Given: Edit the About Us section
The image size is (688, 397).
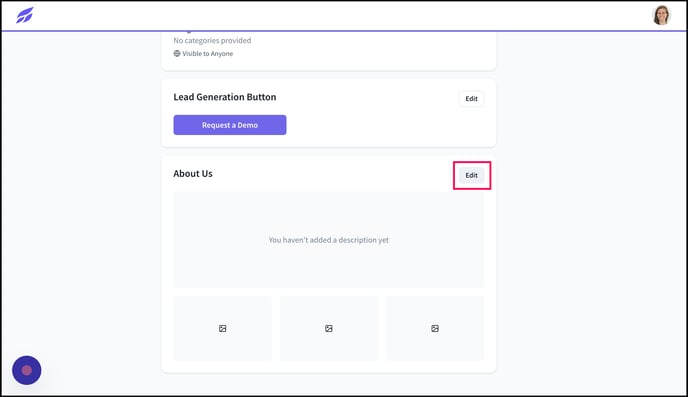Looking at the screenshot, I should (x=471, y=175).
